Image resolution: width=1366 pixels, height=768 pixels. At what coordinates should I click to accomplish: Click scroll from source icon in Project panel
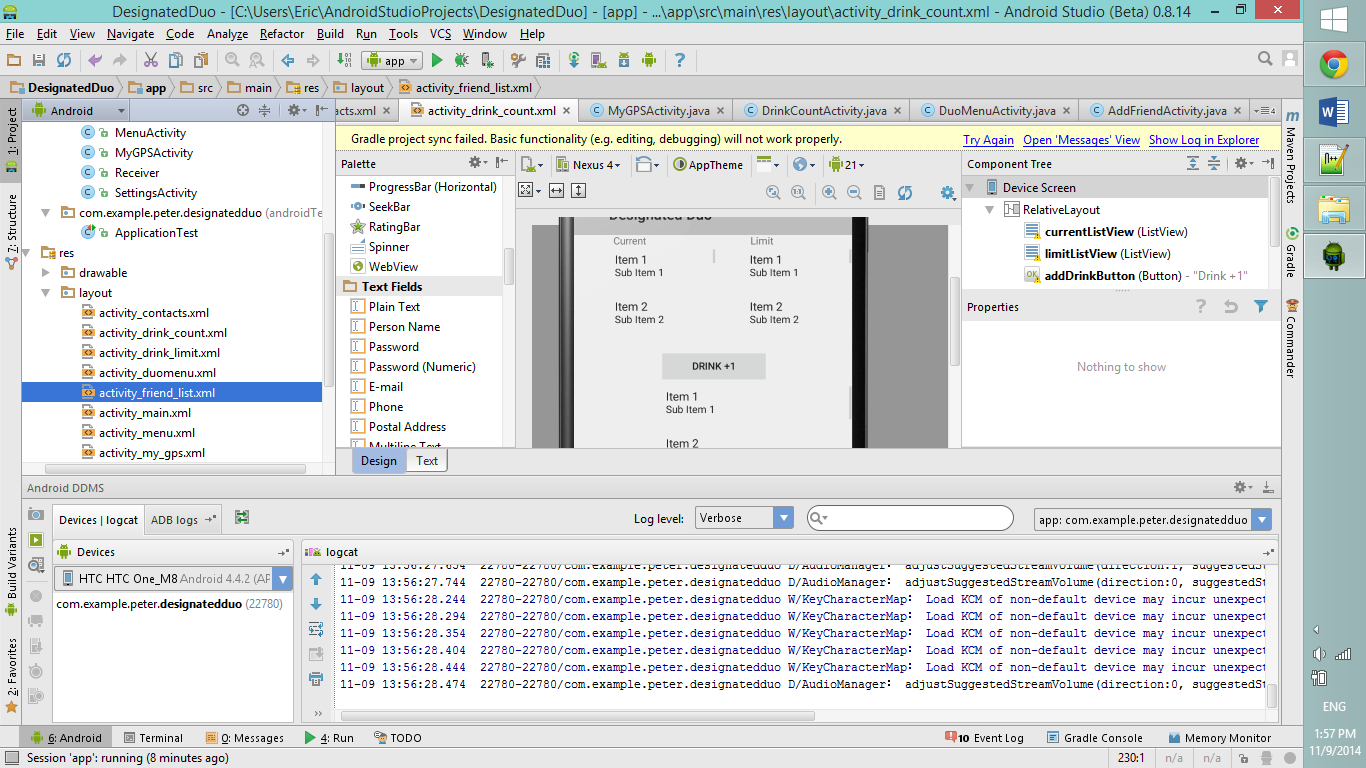pyautogui.click(x=243, y=110)
